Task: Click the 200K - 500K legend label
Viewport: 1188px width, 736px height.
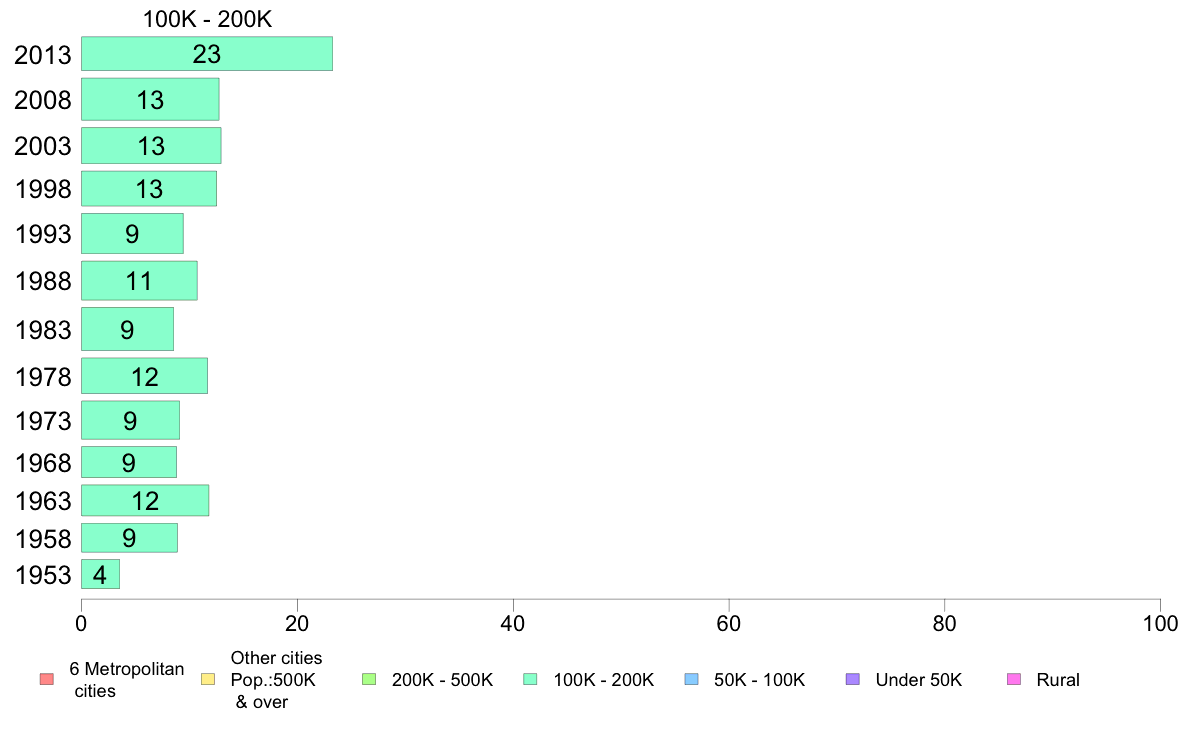Action: (x=442, y=680)
